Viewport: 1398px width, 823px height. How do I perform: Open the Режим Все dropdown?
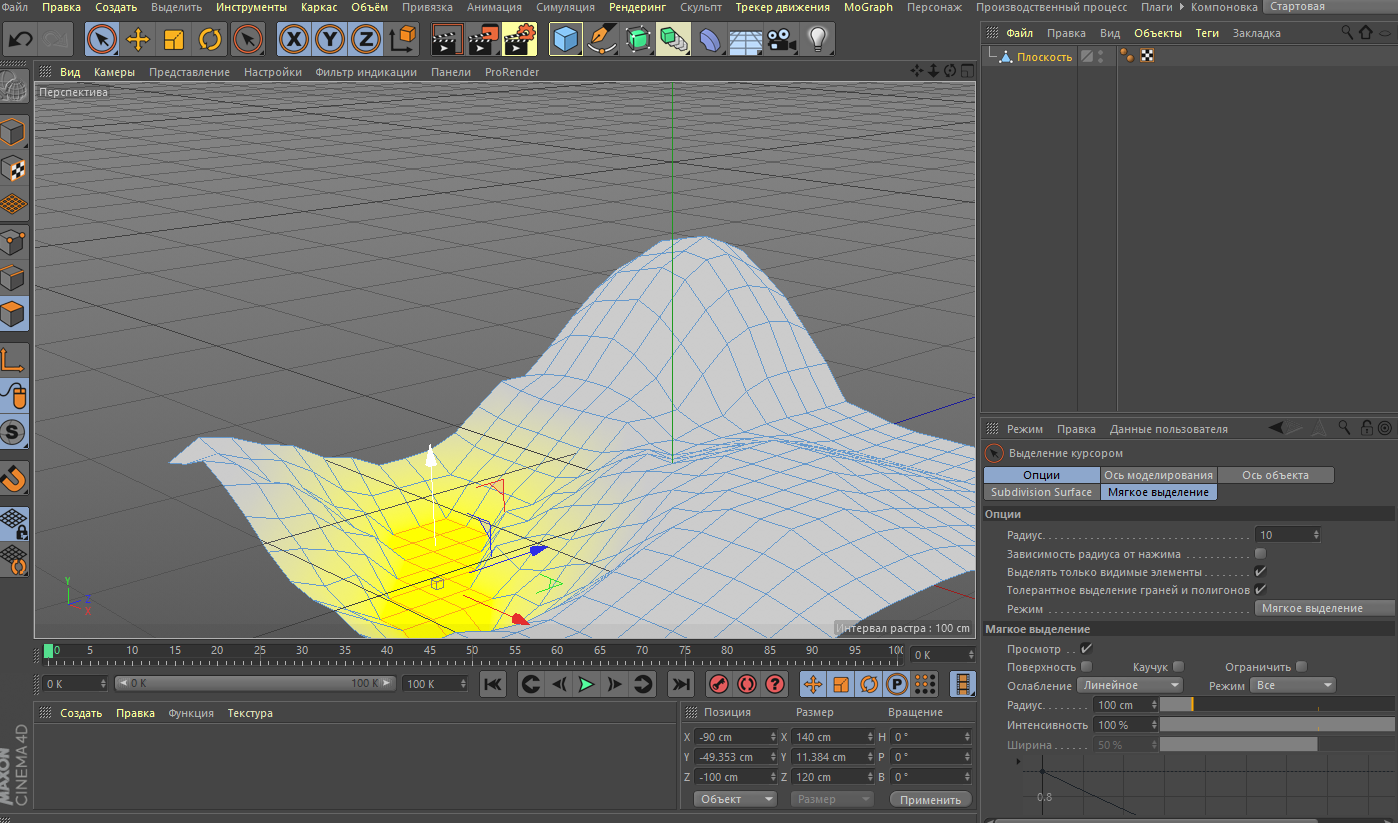click(1293, 685)
